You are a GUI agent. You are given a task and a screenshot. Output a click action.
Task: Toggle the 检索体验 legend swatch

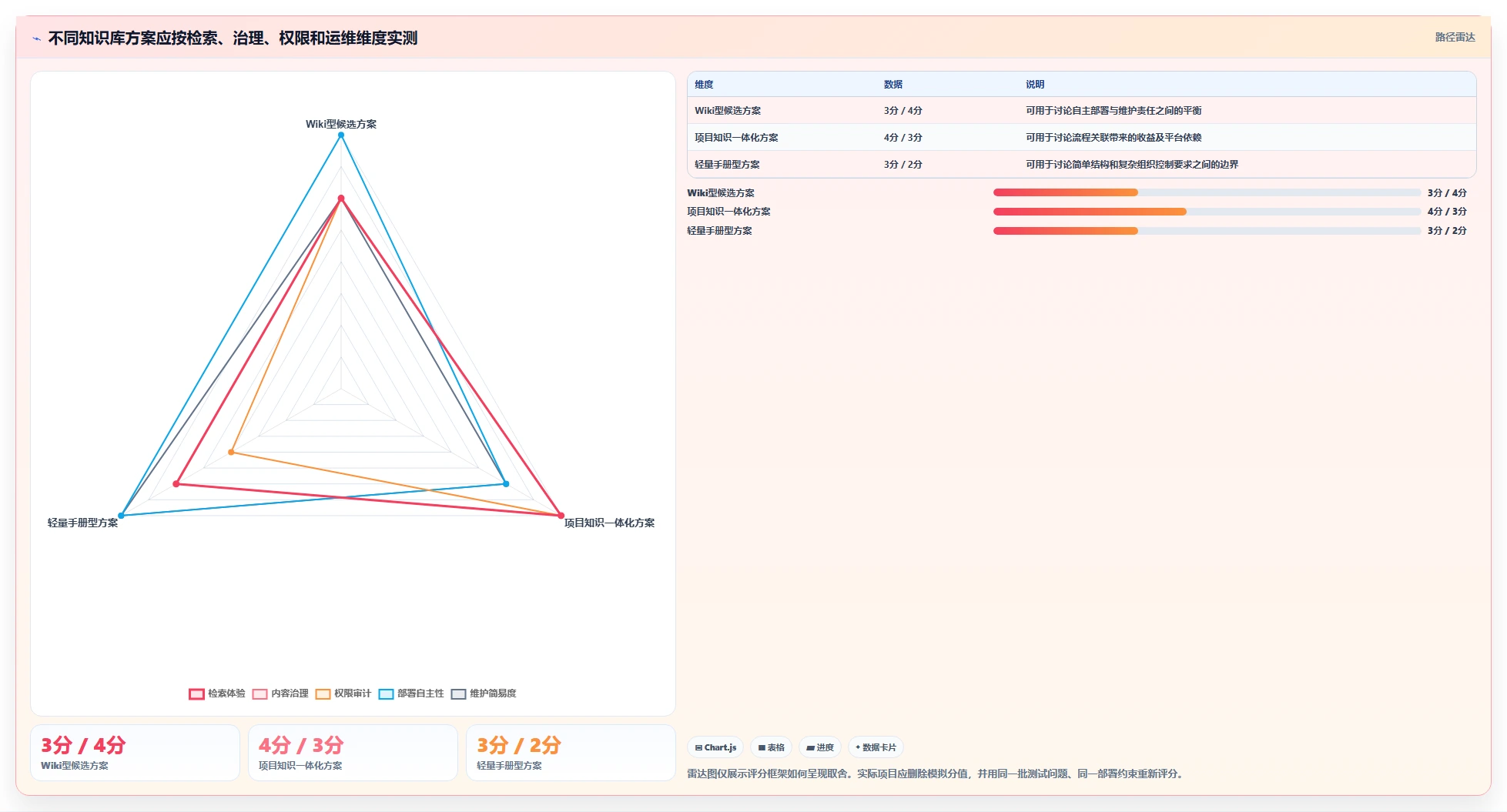[x=196, y=693]
